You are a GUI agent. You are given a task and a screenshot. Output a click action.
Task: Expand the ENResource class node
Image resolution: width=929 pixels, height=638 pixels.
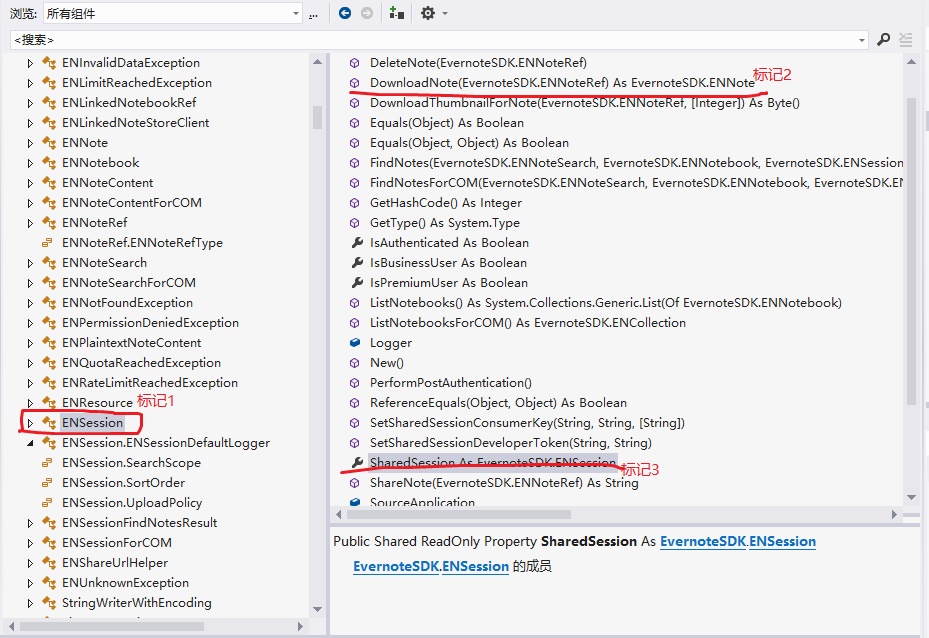(30, 403)
